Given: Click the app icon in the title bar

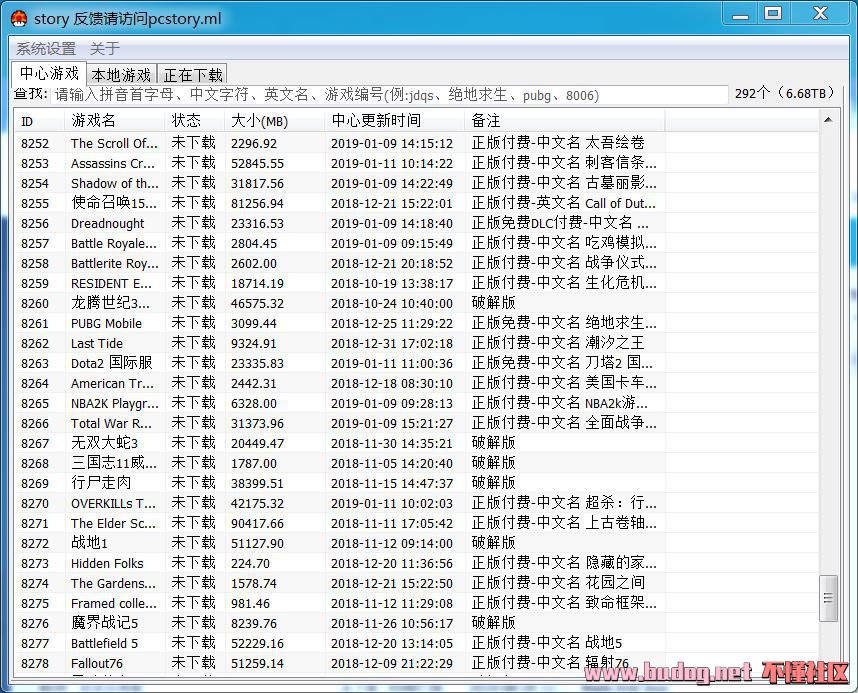Looking at the screenshot, I should coord(19,19).
